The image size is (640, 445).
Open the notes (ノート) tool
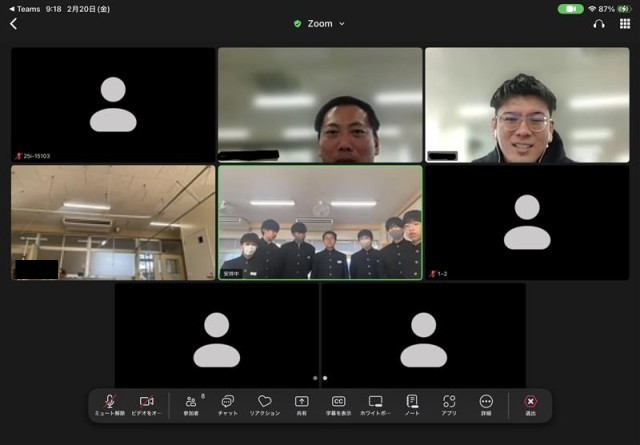point(412,404)
